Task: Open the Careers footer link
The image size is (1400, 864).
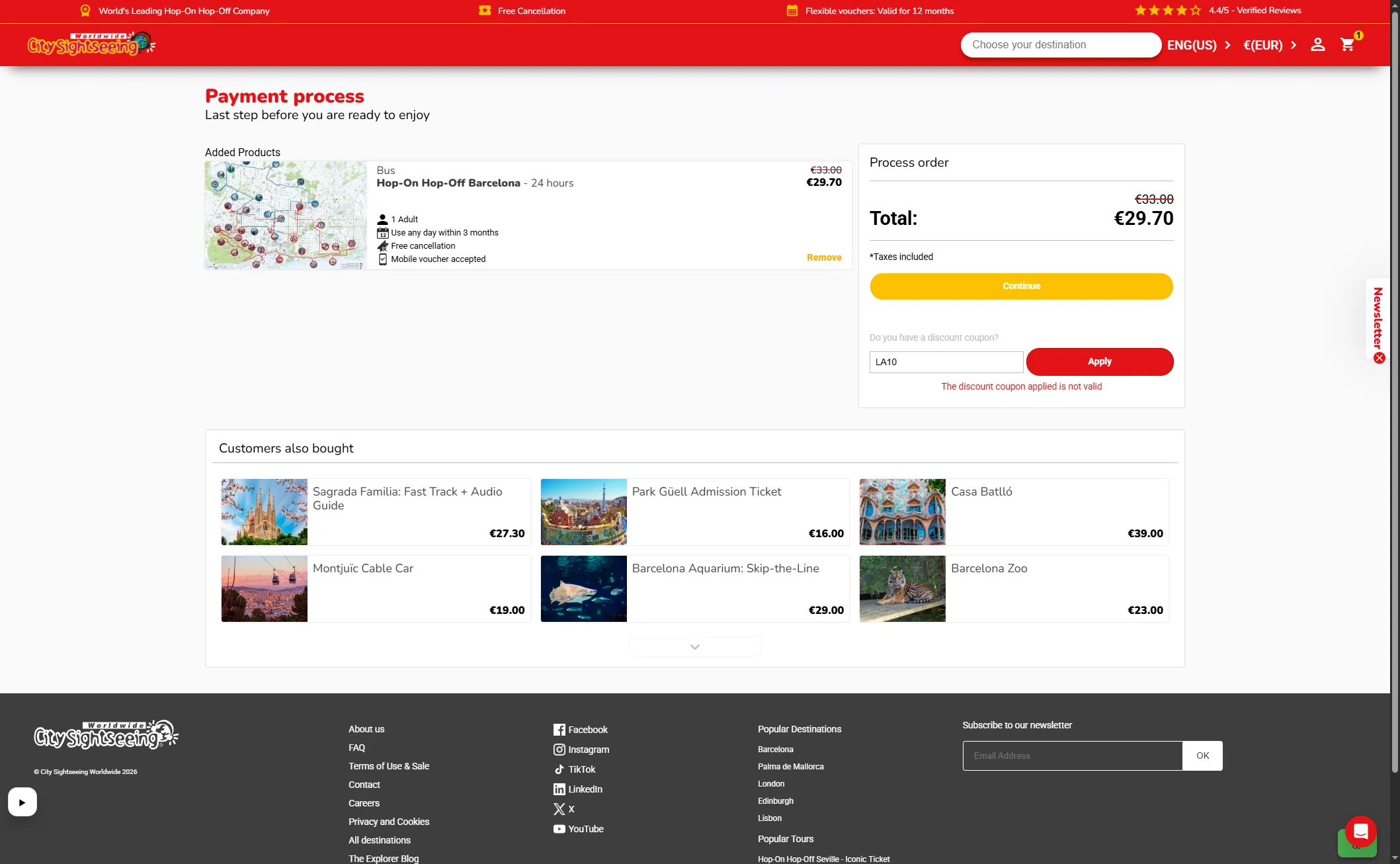Action: [364, 803]
